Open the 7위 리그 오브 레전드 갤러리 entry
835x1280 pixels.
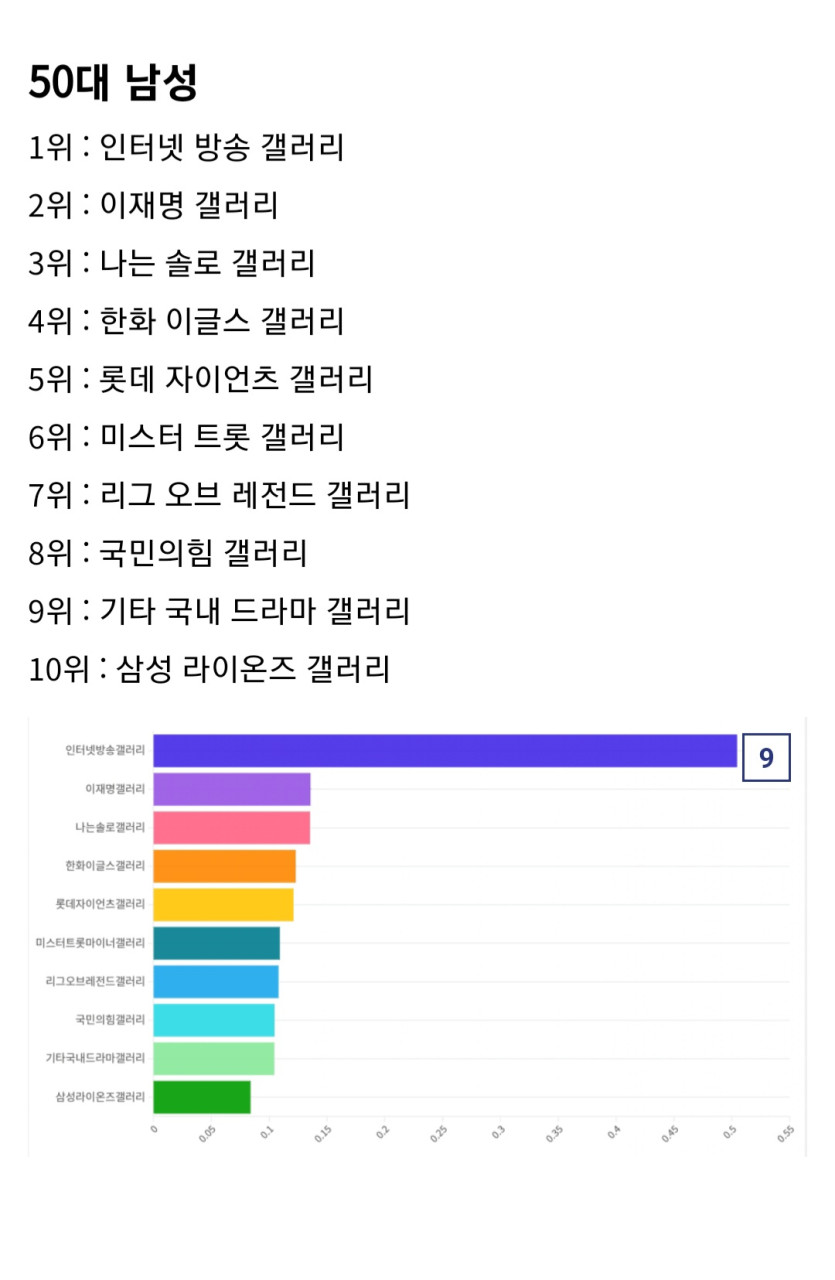219,495
